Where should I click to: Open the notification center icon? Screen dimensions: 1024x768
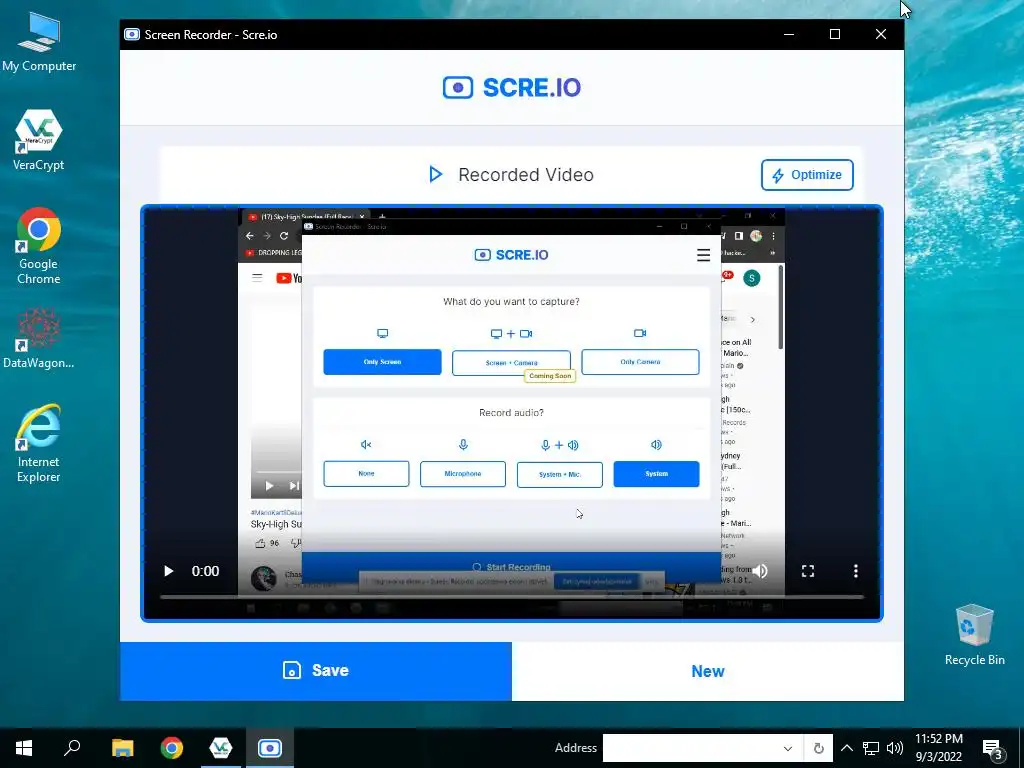pos(992,748)
